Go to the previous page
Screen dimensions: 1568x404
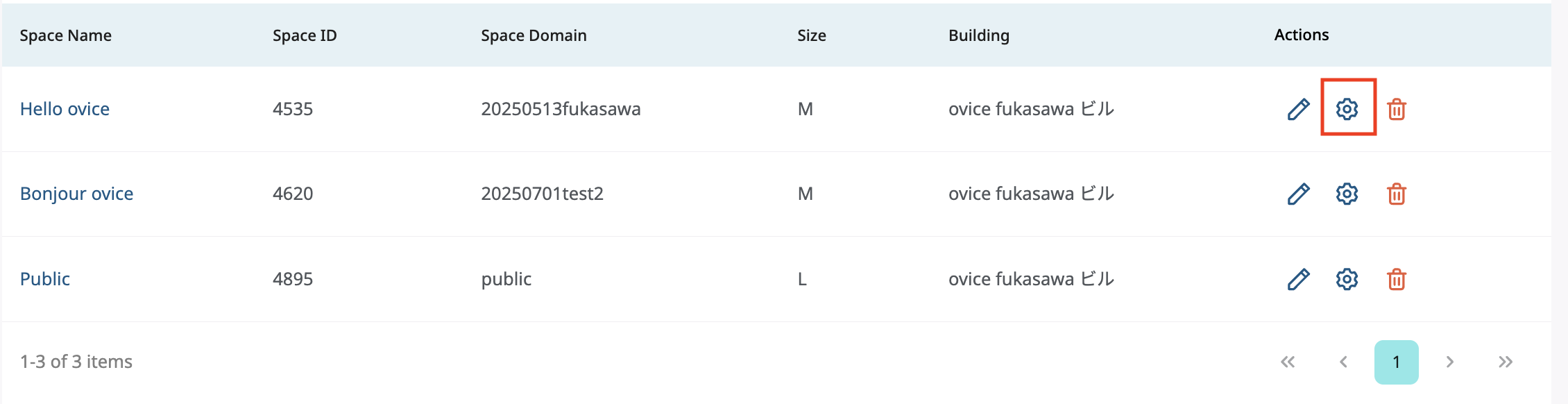(1343, 362)
